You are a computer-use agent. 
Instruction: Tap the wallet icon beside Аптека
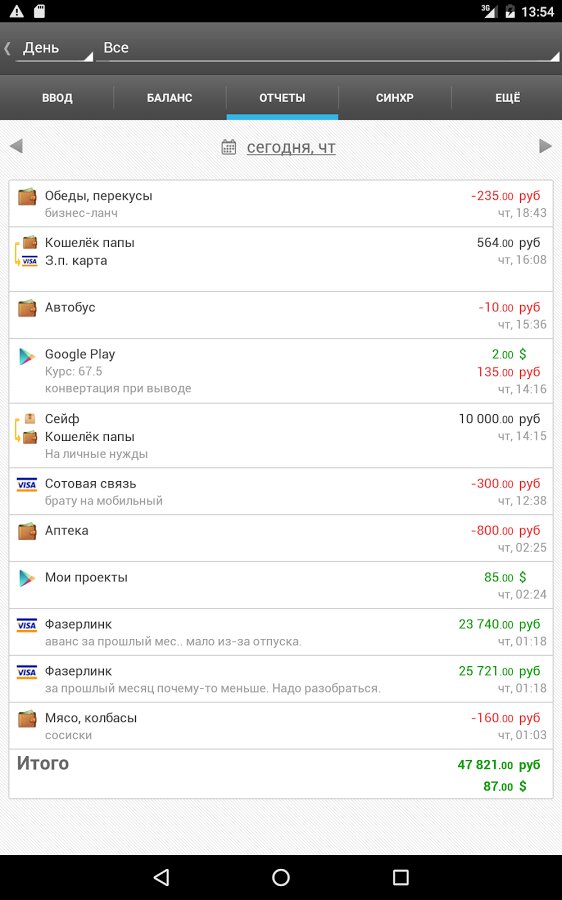27,532
